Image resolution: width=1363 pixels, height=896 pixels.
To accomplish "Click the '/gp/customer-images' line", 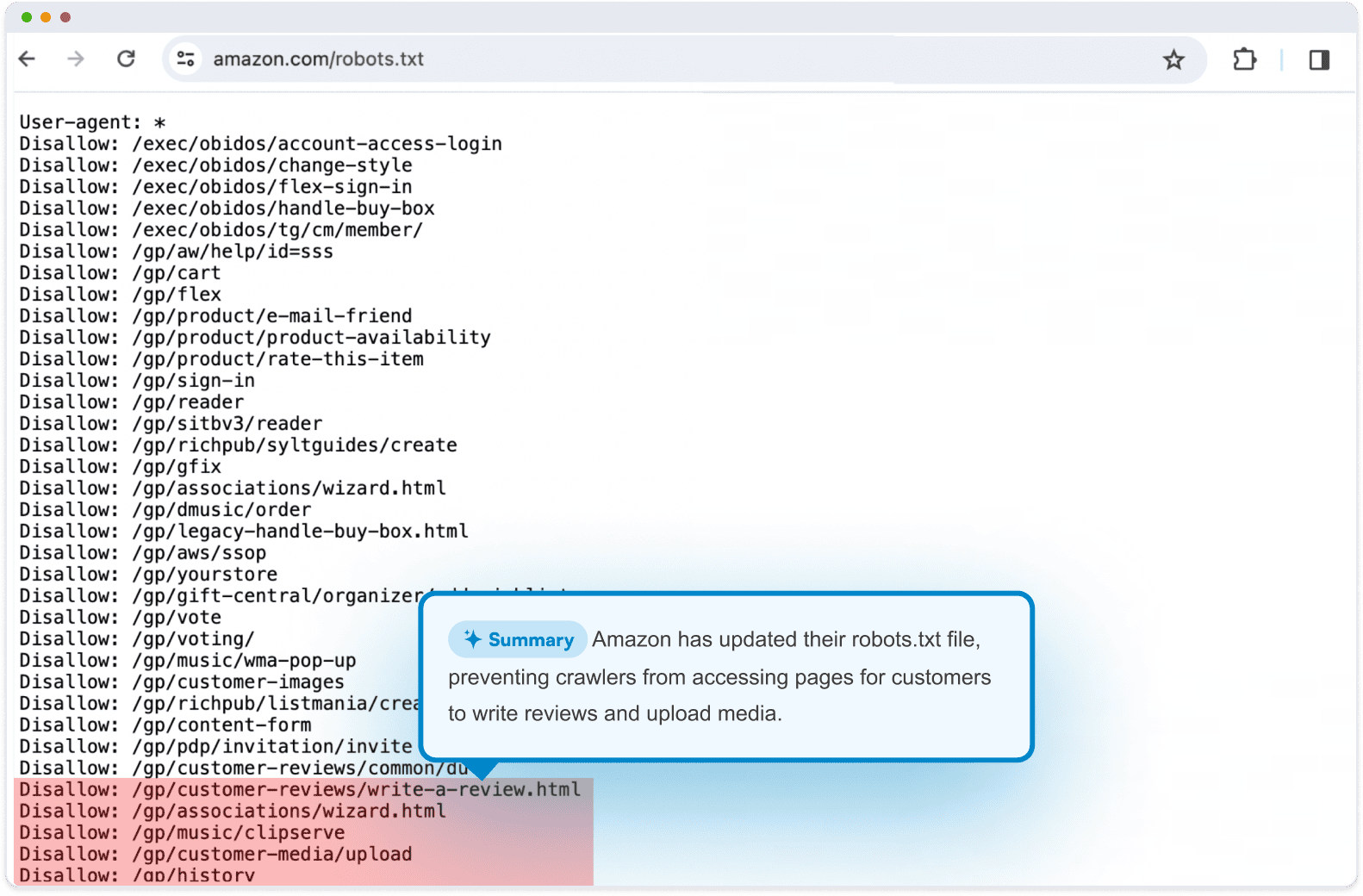I will (x=183, y=682).
